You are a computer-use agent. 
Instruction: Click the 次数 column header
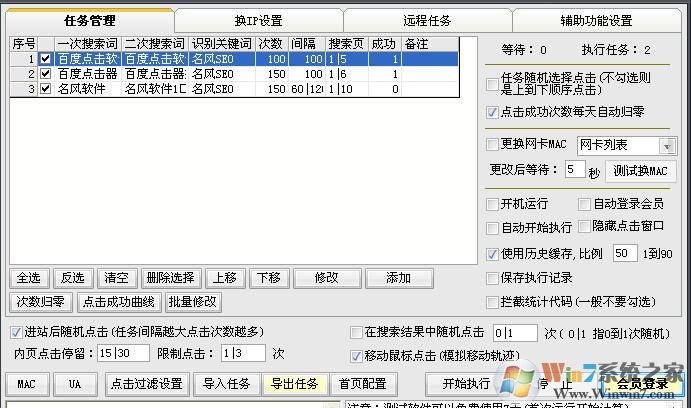pos(271,44)
